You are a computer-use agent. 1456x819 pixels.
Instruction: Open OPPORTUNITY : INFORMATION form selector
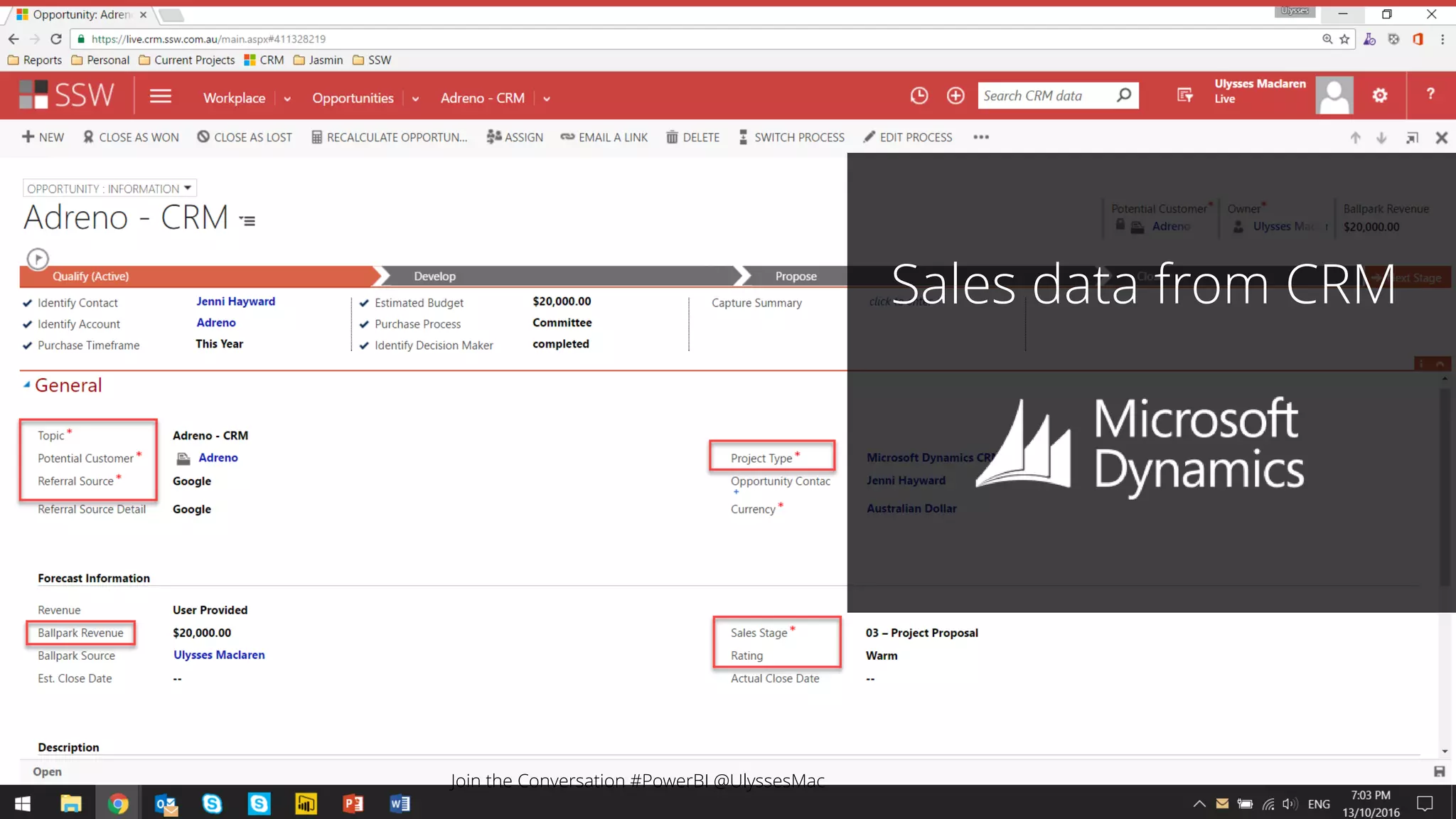click(x=109, y=188)
